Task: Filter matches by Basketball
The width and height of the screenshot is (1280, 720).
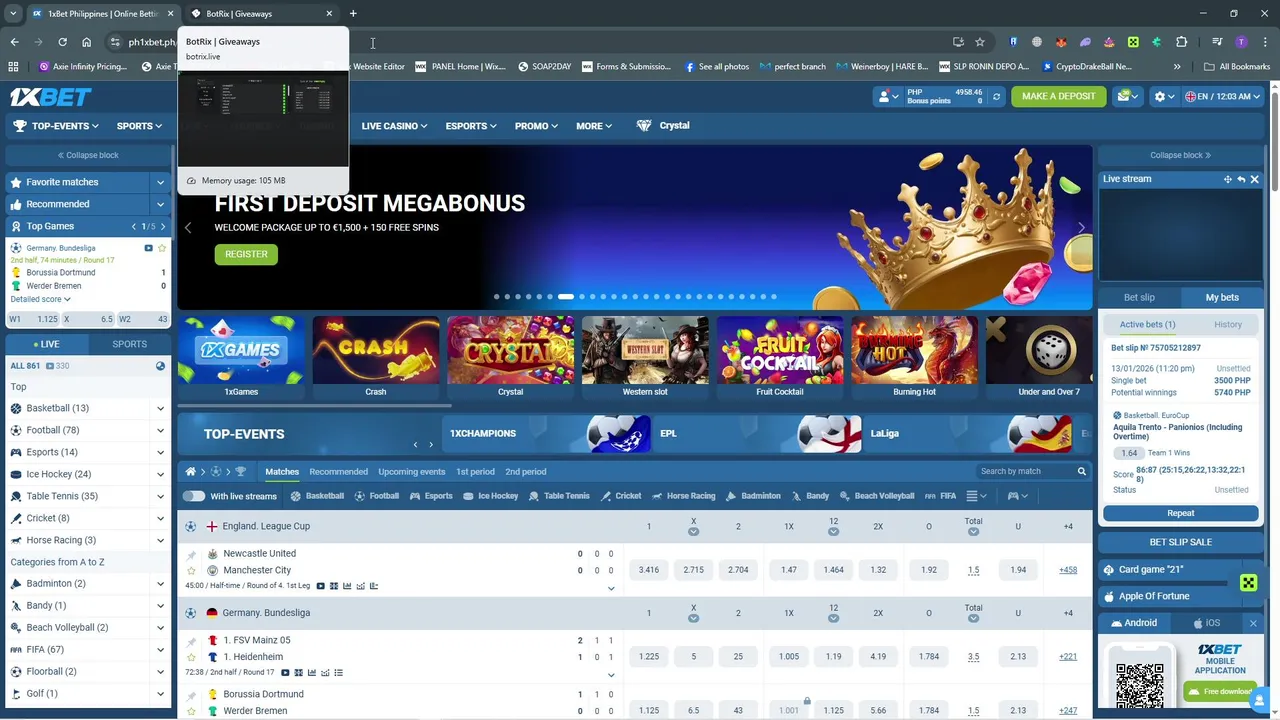Action: coord(317,496)
